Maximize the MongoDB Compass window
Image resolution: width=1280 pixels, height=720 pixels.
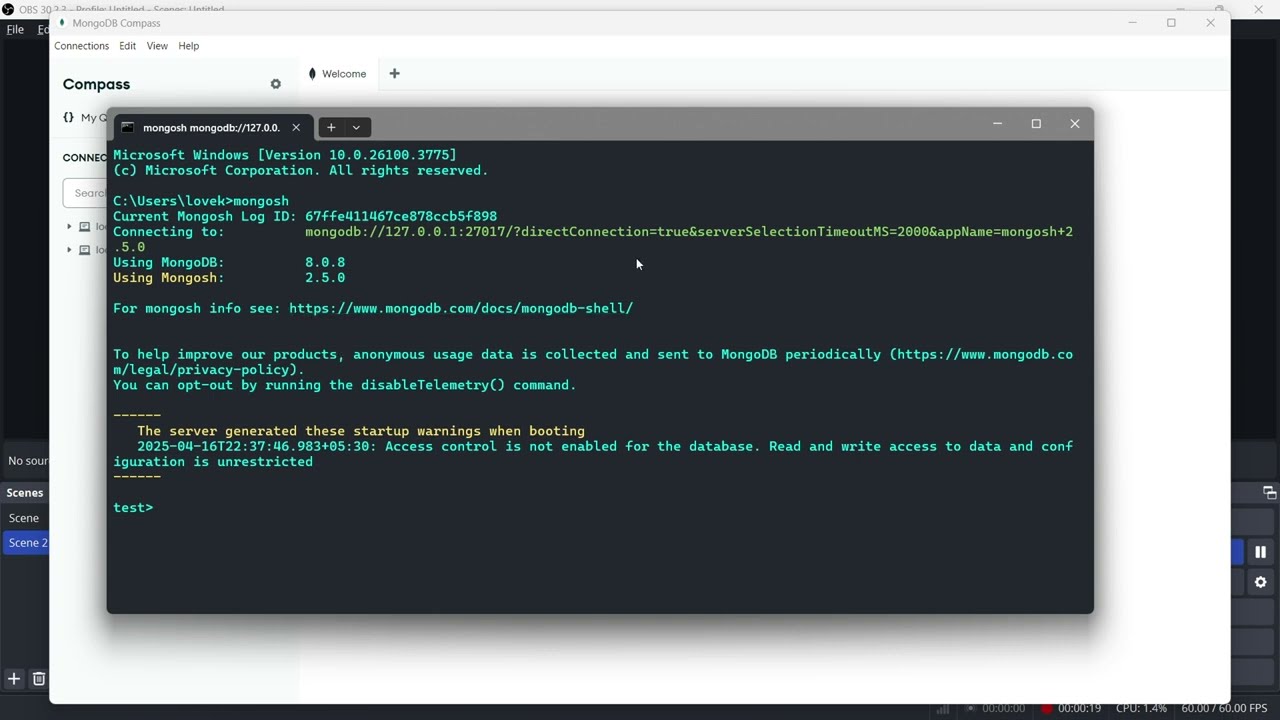coord(1171,22)
